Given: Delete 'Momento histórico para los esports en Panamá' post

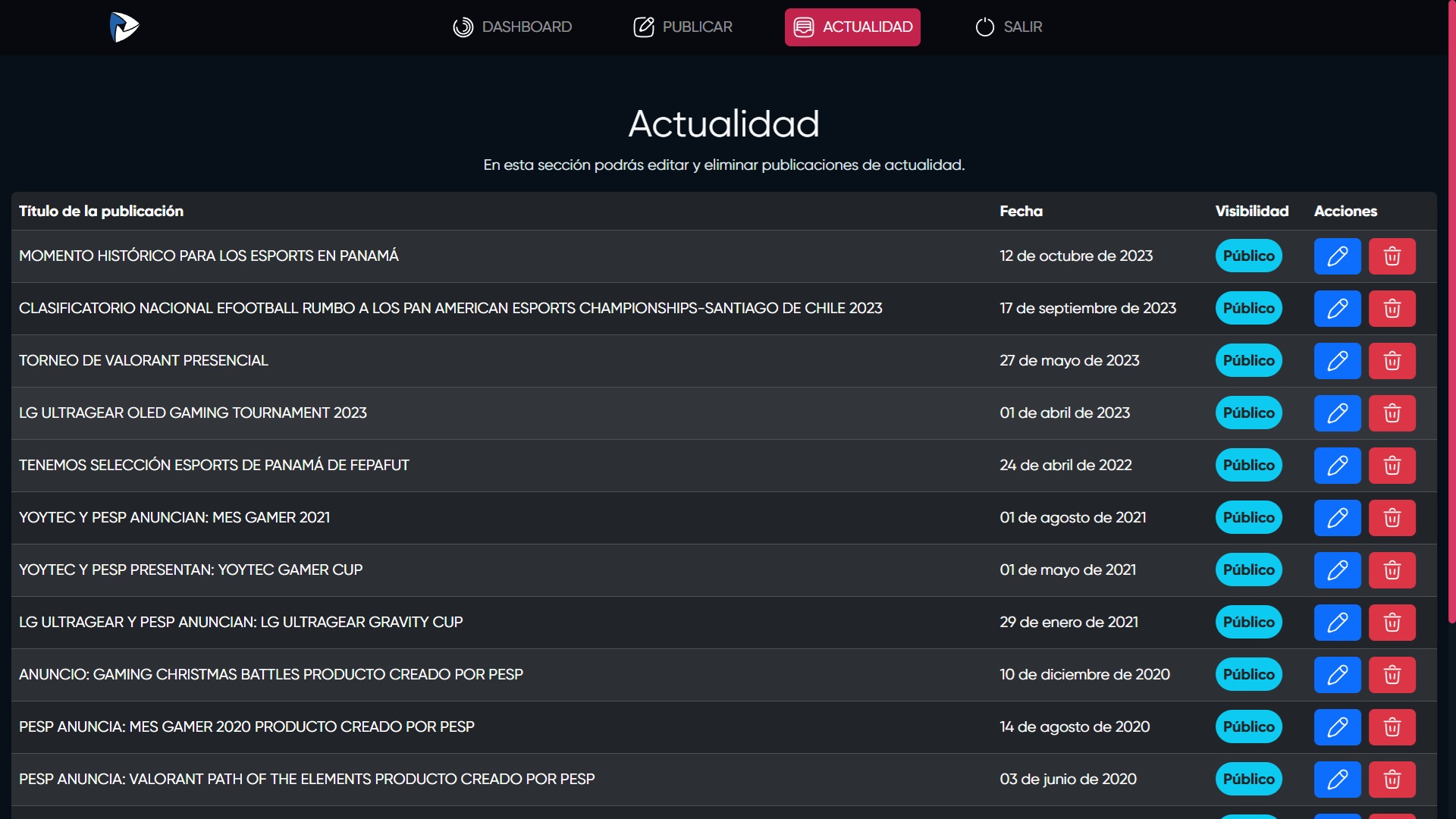Looking at the screenshot, I should click(x=1392, y=256).
